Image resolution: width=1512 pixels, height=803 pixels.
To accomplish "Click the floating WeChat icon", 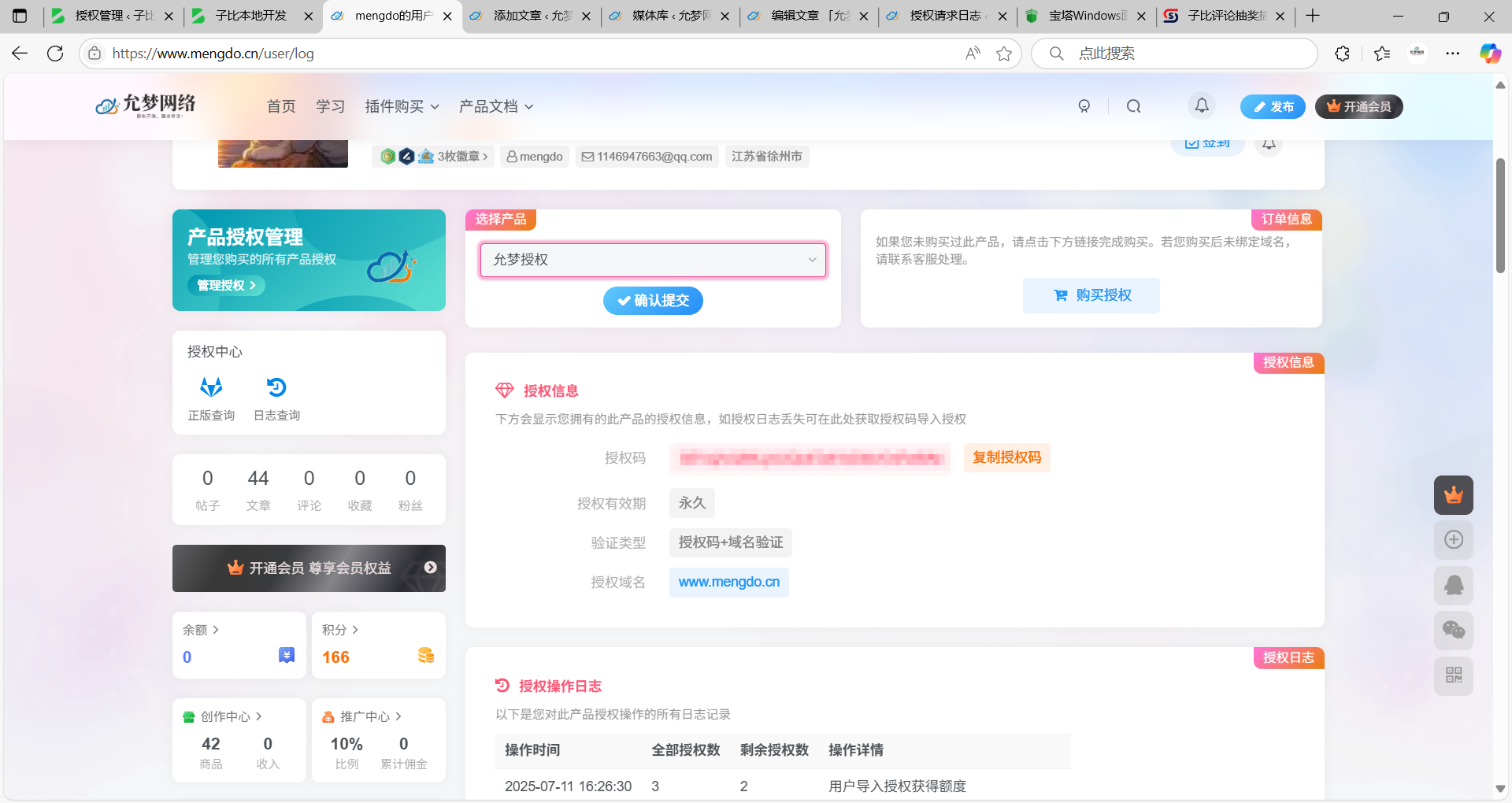I will tap(1454, 630).
